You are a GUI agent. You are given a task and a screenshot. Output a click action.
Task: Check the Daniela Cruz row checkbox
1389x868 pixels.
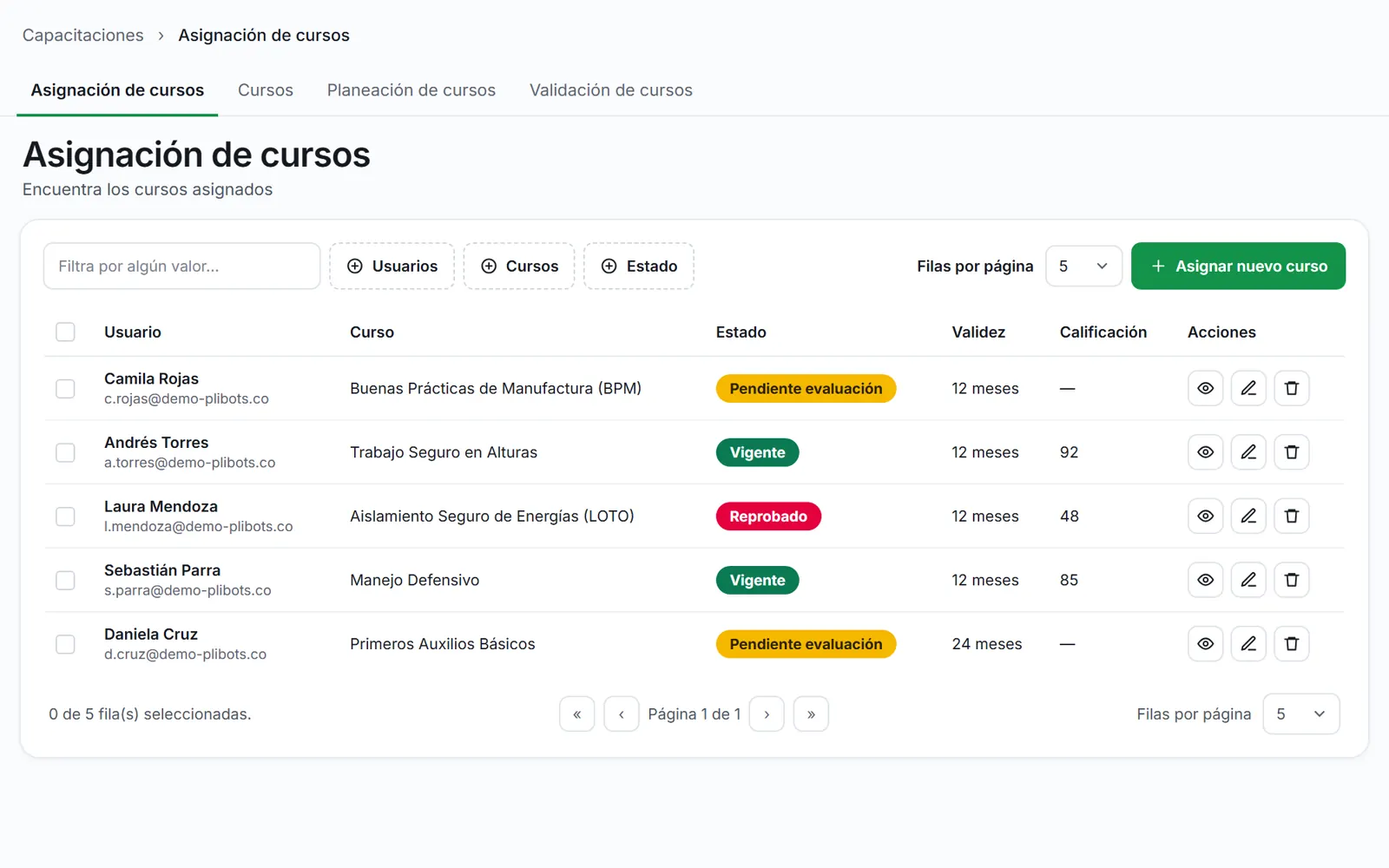(x=65, y=644)
